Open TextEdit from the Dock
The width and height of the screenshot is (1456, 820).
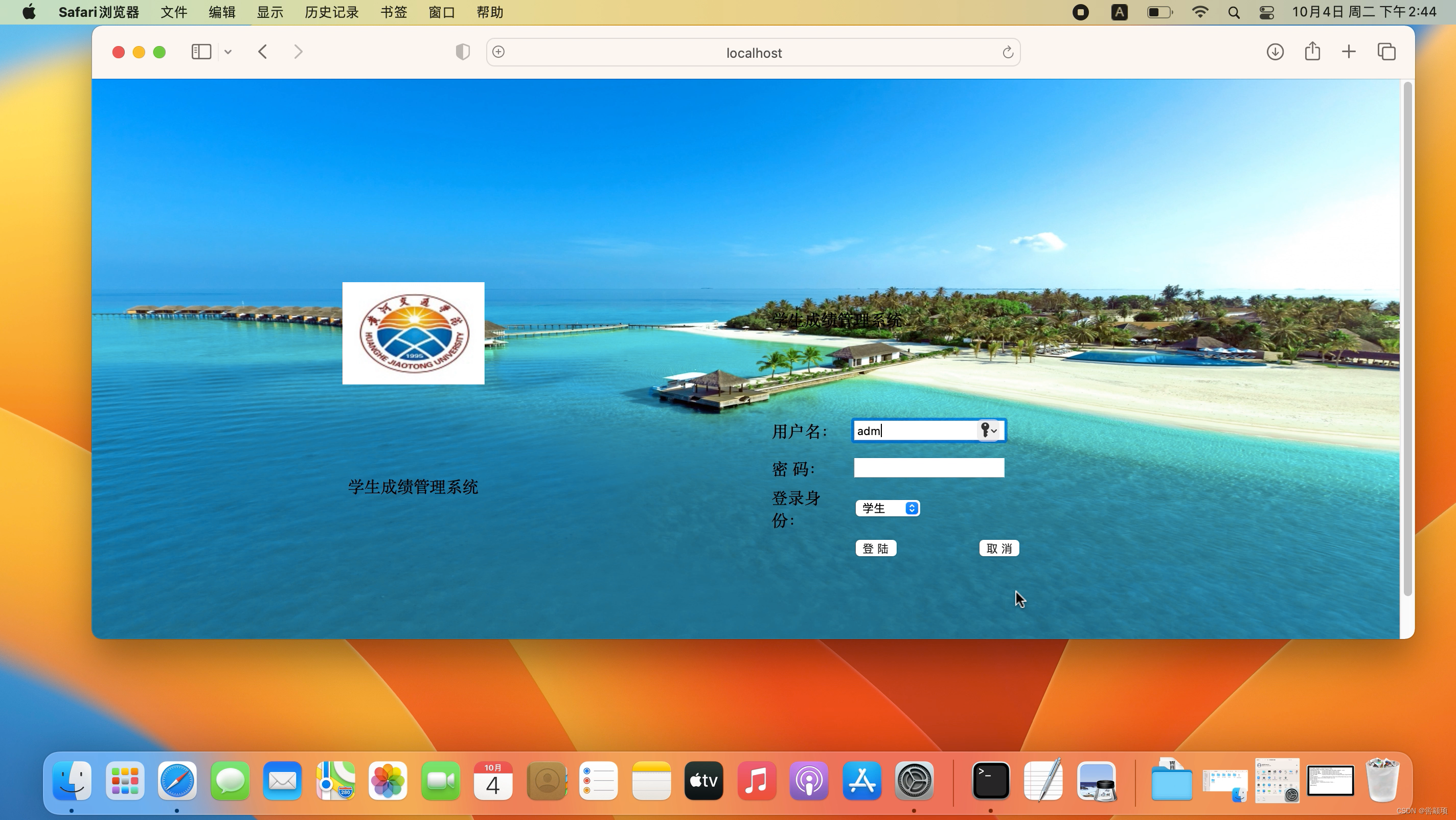1043,781
